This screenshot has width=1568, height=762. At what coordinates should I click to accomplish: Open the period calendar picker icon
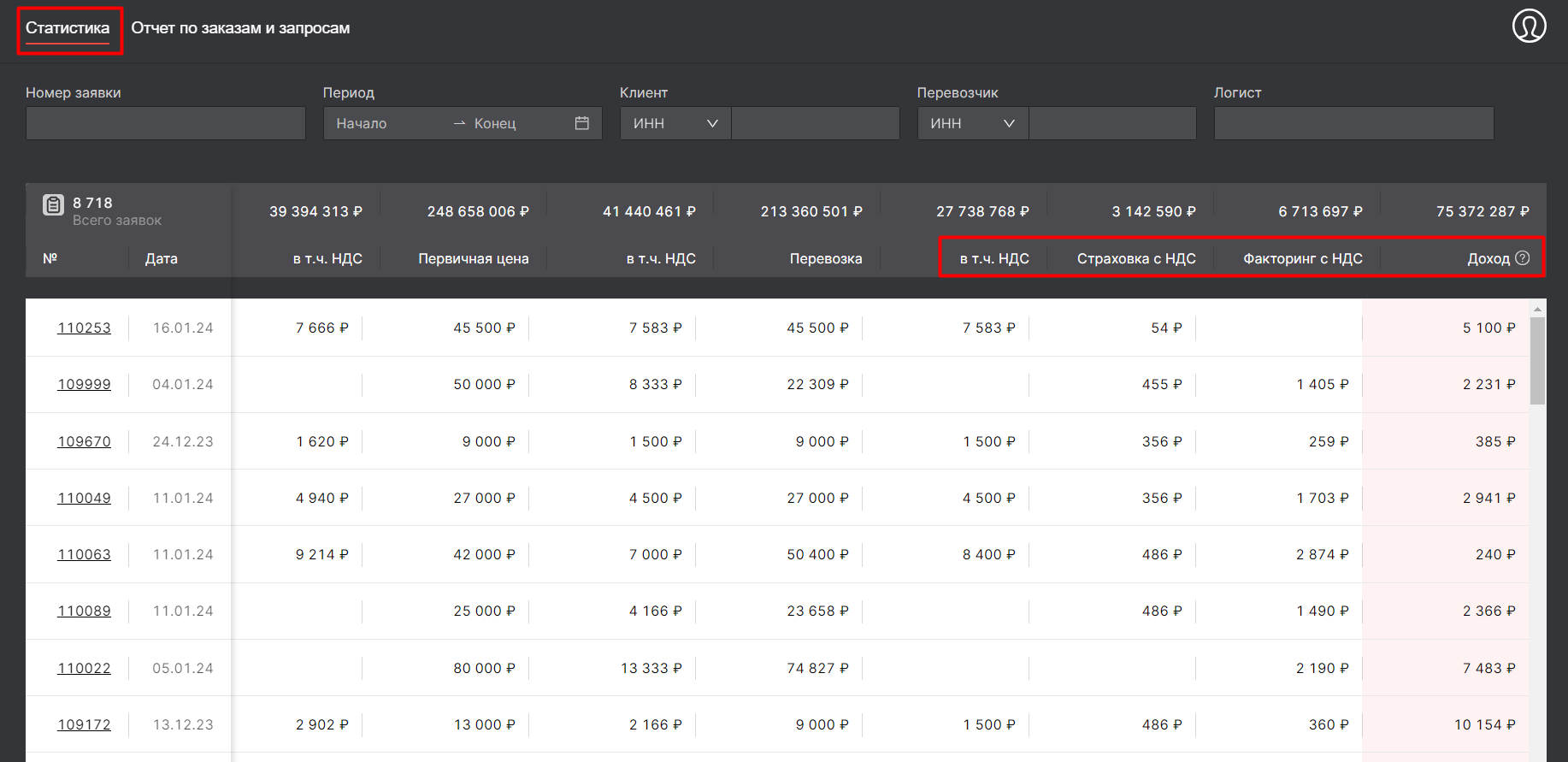pos(582,123)
